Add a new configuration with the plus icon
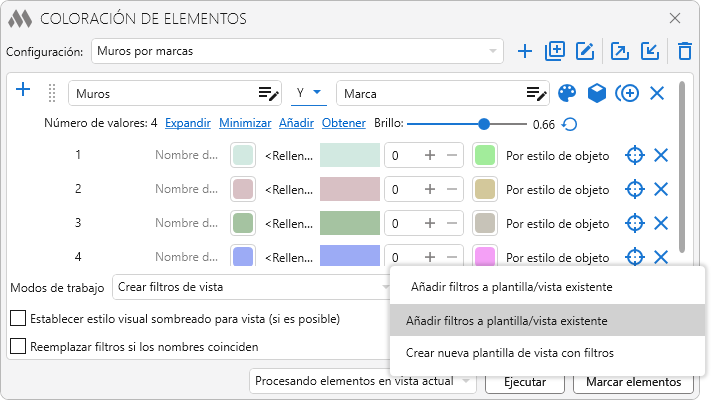Image resolution: width=713 pixels, height=400 pixels. coord(525,51)
